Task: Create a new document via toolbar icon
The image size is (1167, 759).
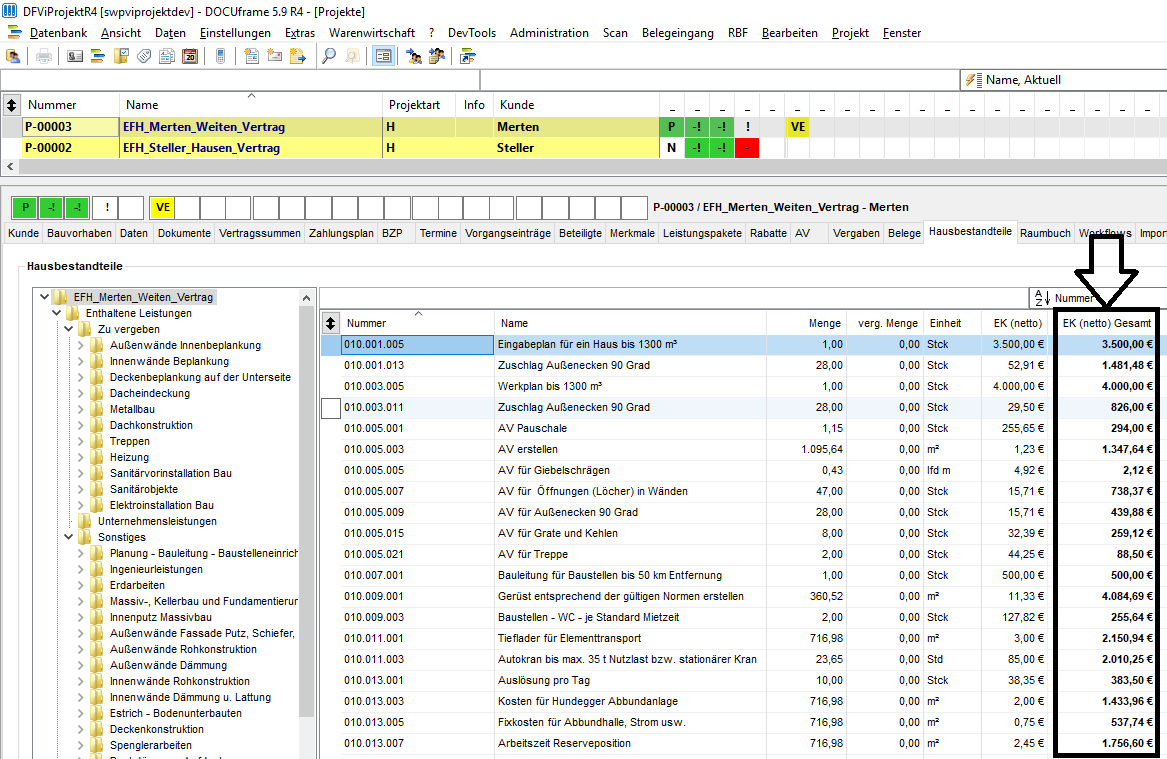Action: (x=252, y=57)
